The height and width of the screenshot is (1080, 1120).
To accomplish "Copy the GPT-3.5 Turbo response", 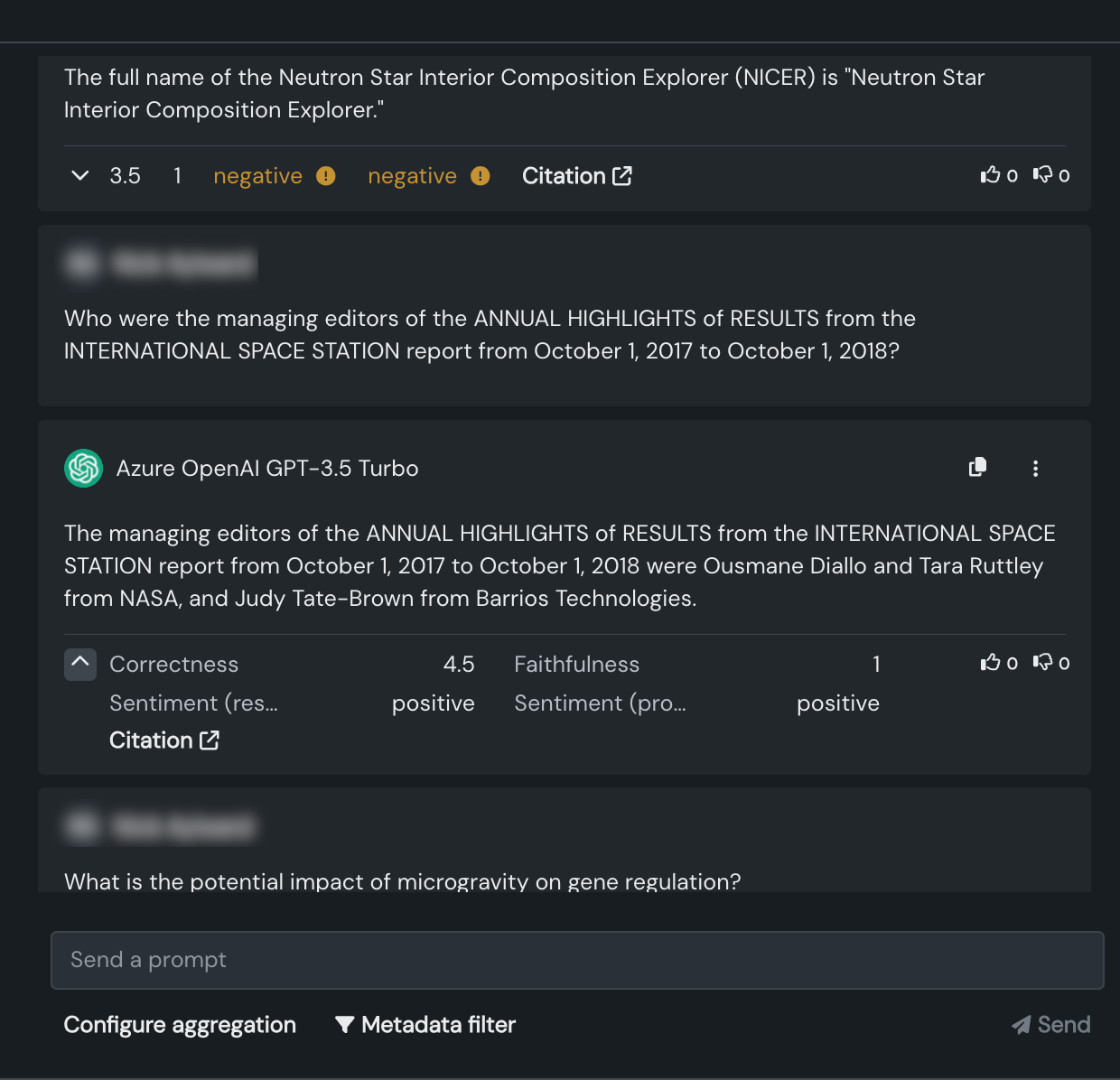I will 977,467.
